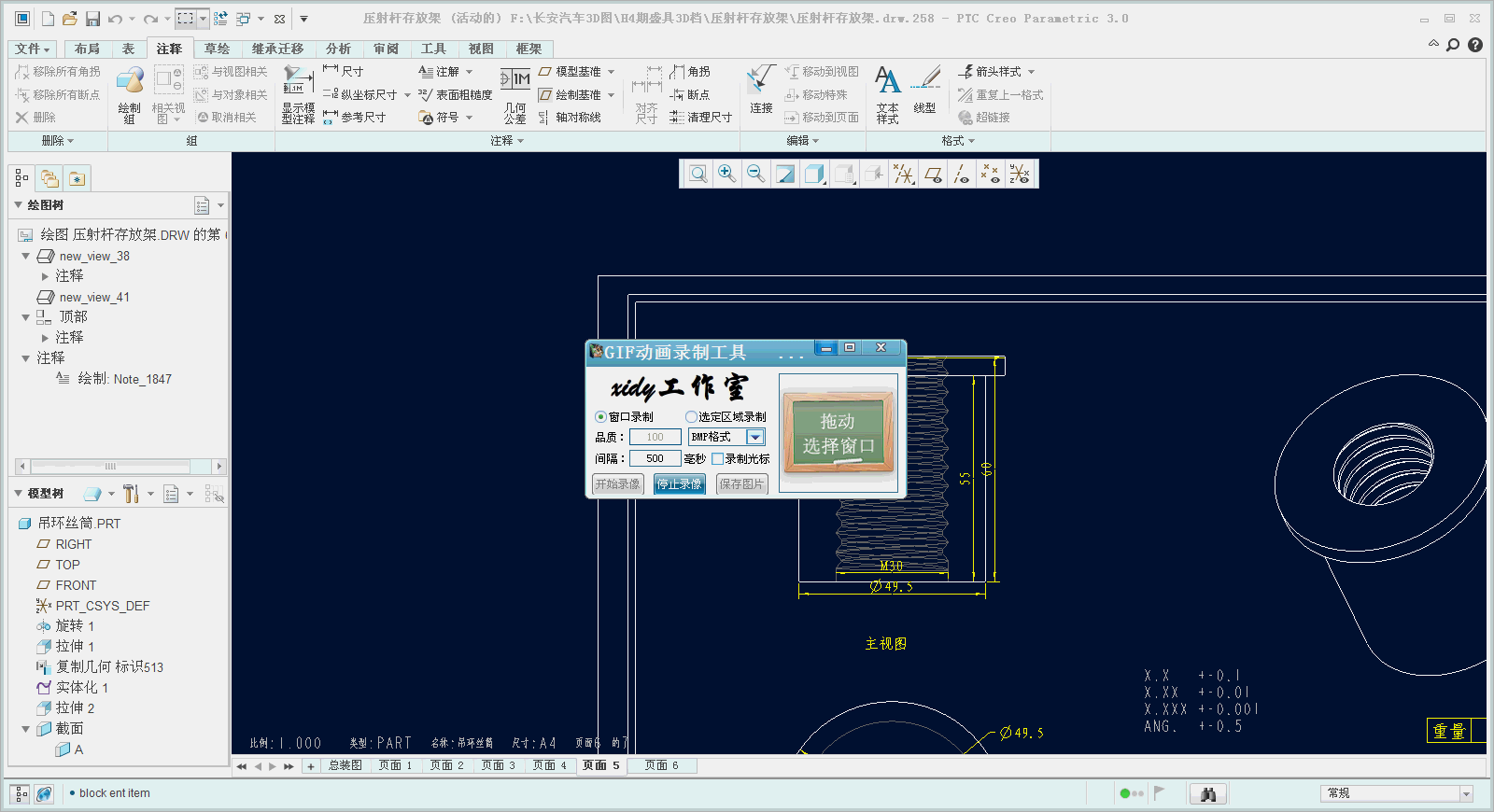Select the Axis Symmetry Line (轴对称线) tool
1494x812 pixels.
570,118
